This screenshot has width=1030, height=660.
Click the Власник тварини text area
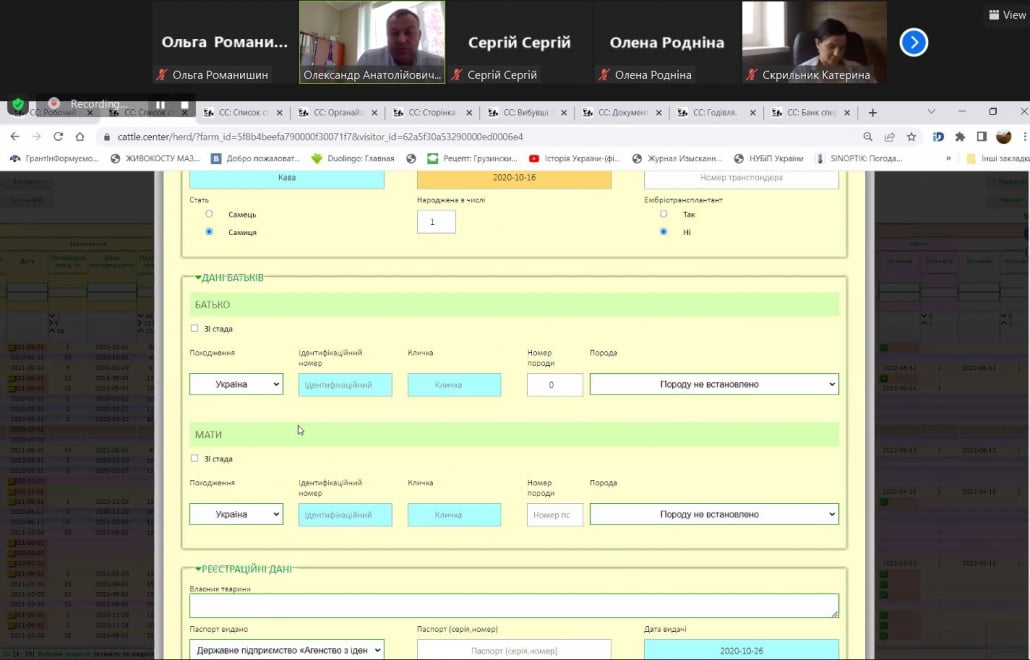[x=514, y=605]
